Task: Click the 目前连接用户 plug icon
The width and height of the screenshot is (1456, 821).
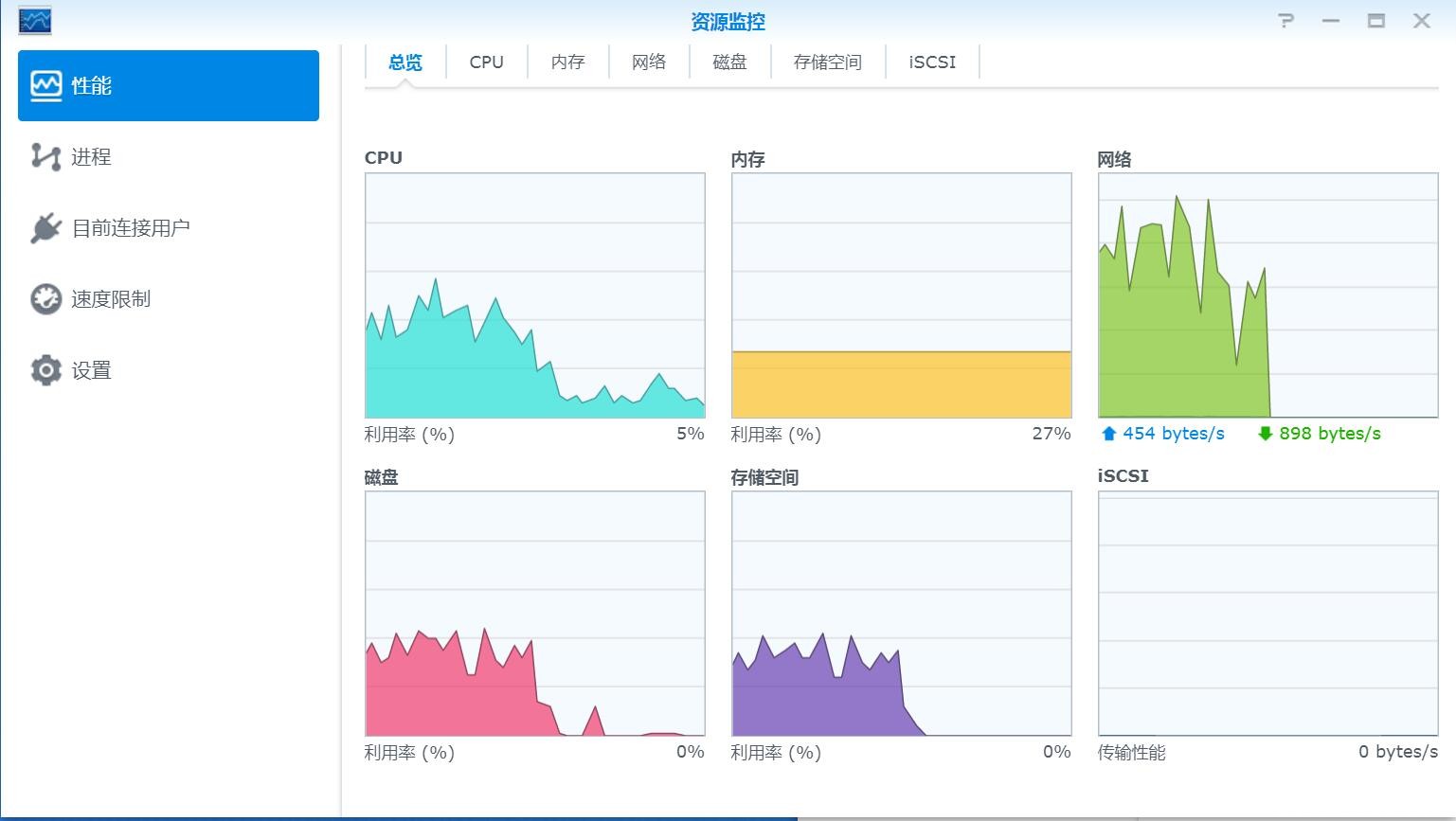Action: point(45,228)
